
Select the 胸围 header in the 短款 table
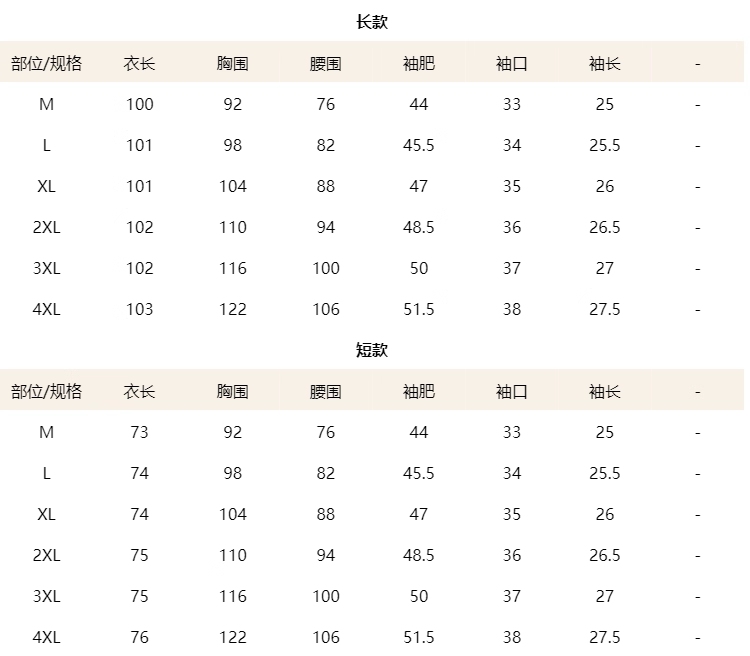[232, 392]
